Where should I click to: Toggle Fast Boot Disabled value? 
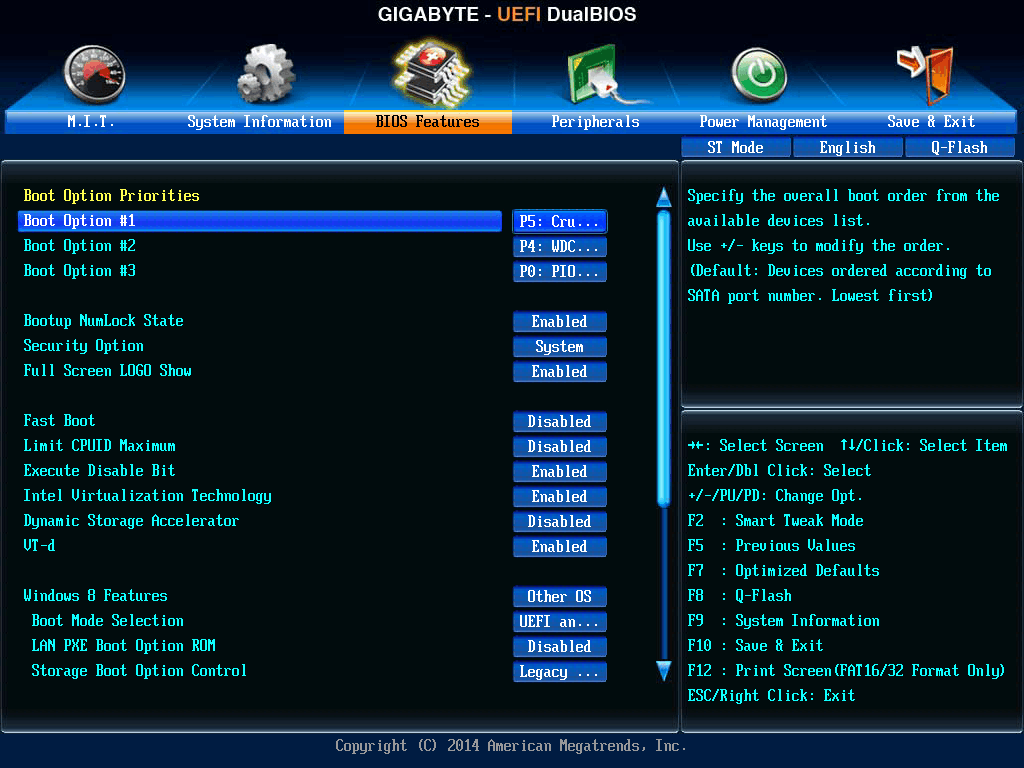coord(560,421)
